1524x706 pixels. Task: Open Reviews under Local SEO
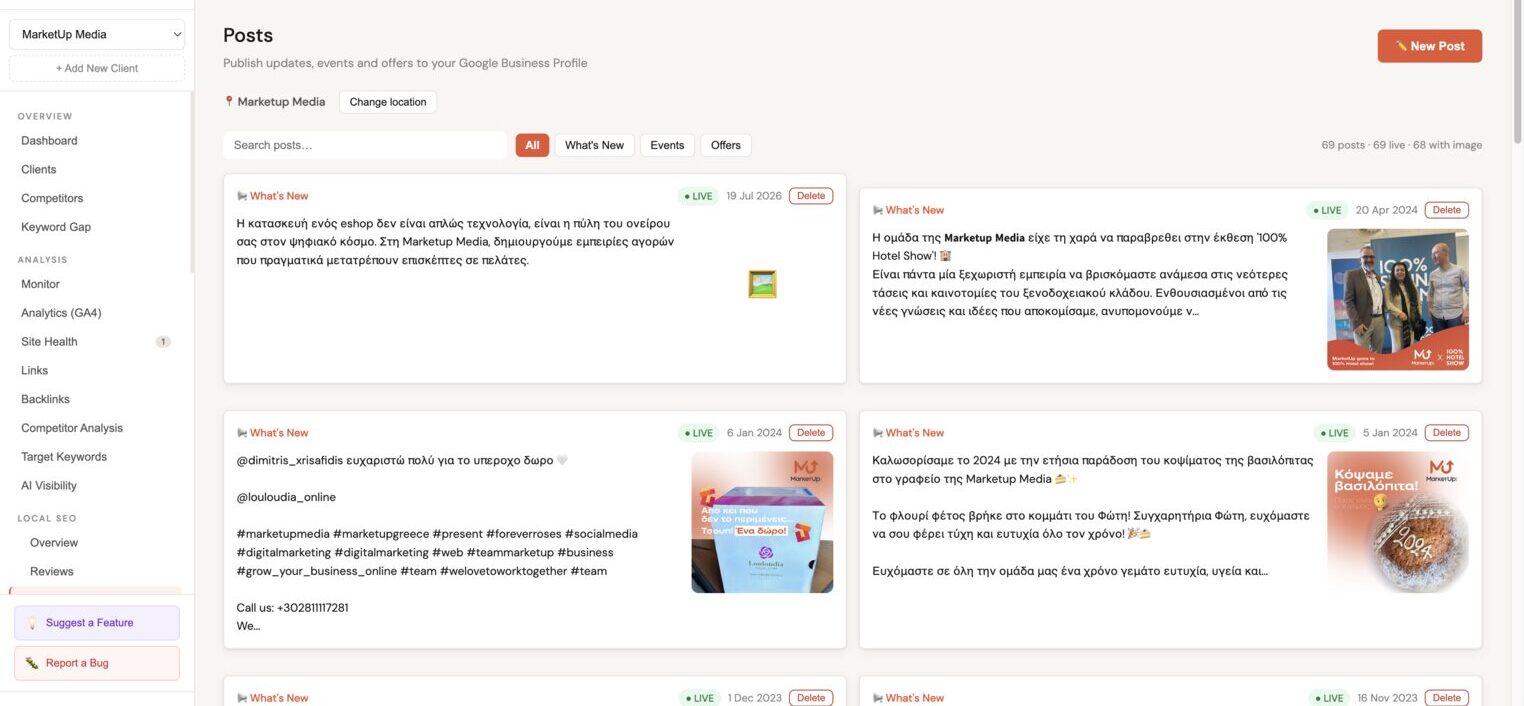[52, 572]
